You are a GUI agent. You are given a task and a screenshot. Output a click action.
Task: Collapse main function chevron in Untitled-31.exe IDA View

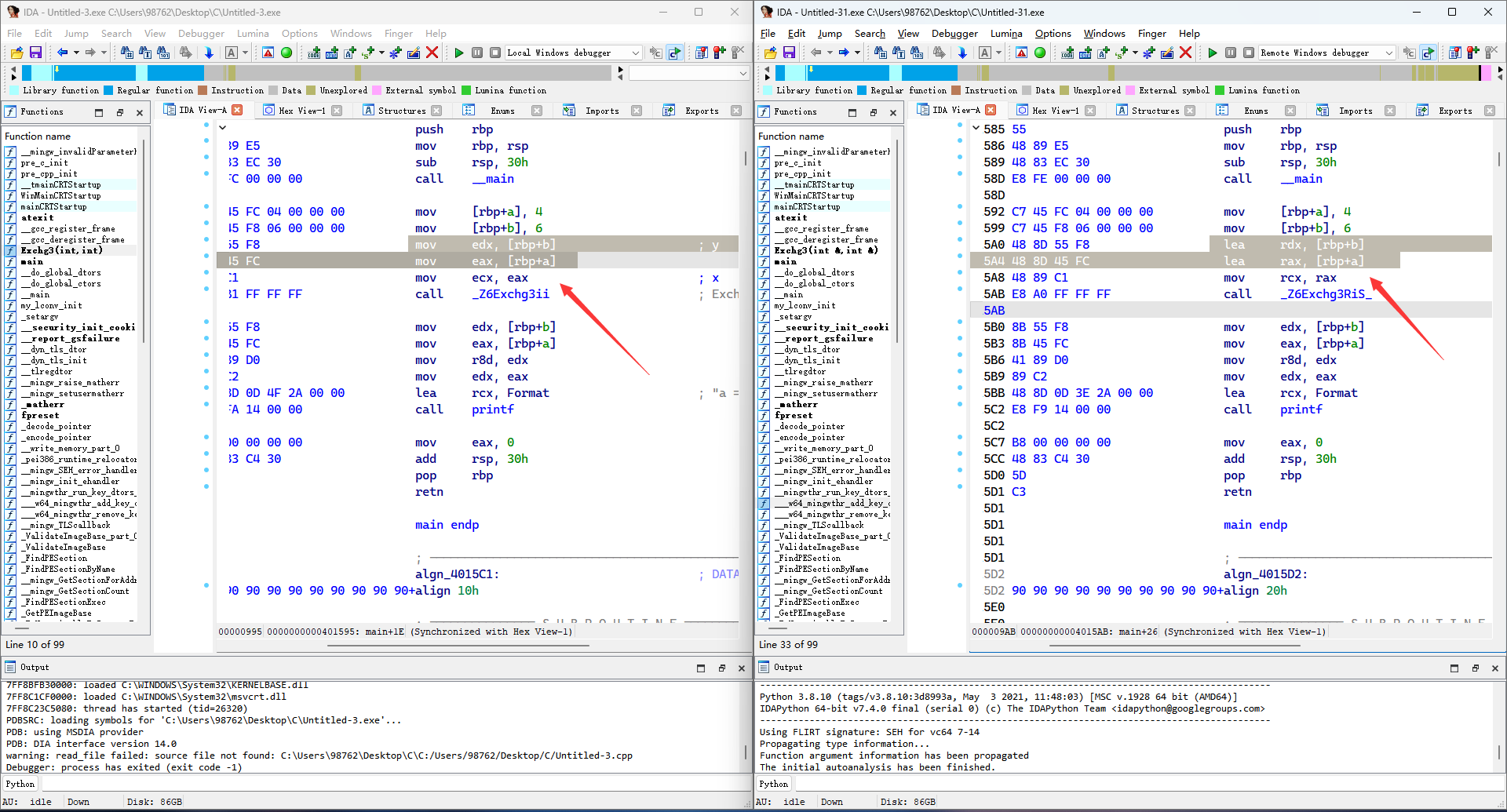[x=976, y=128]
